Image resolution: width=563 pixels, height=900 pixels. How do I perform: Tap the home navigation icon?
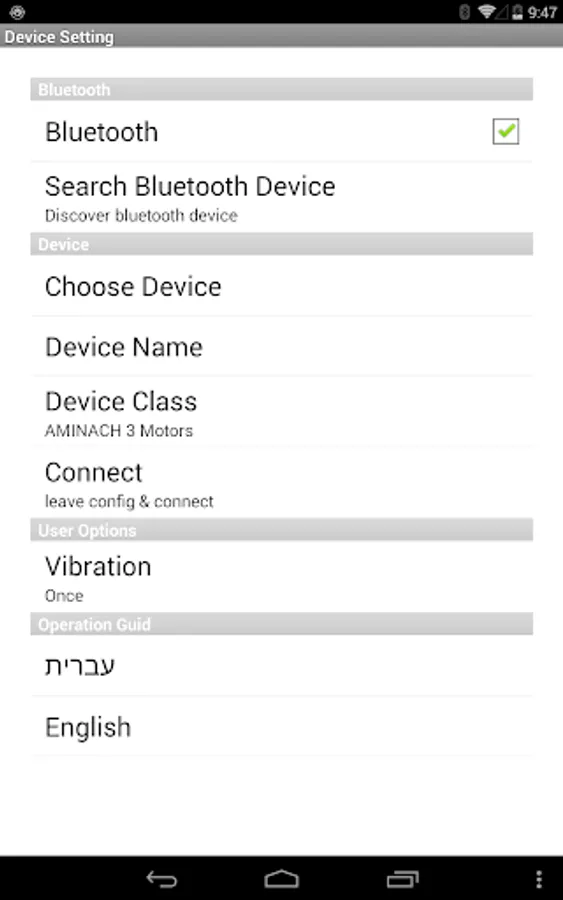(x=281, y=879)
